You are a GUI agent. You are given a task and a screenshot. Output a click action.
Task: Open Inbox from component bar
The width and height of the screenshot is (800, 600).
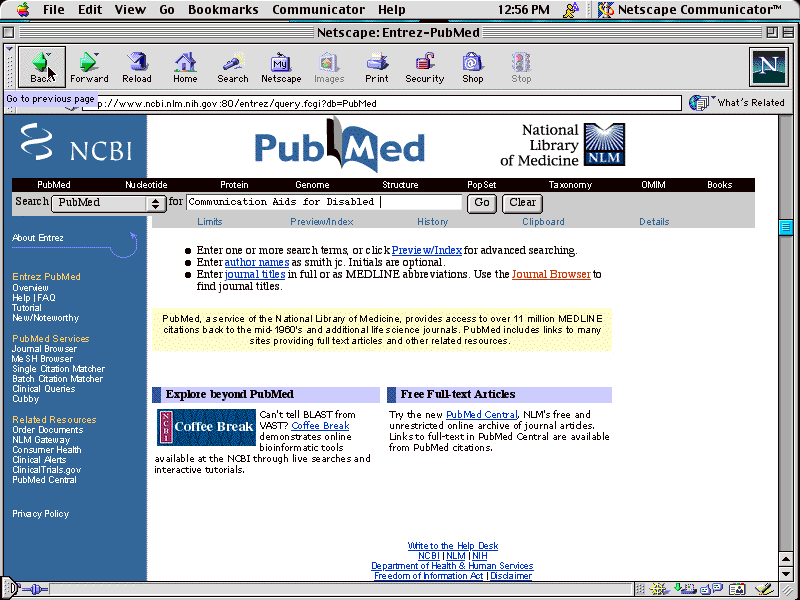click(685, 590)
